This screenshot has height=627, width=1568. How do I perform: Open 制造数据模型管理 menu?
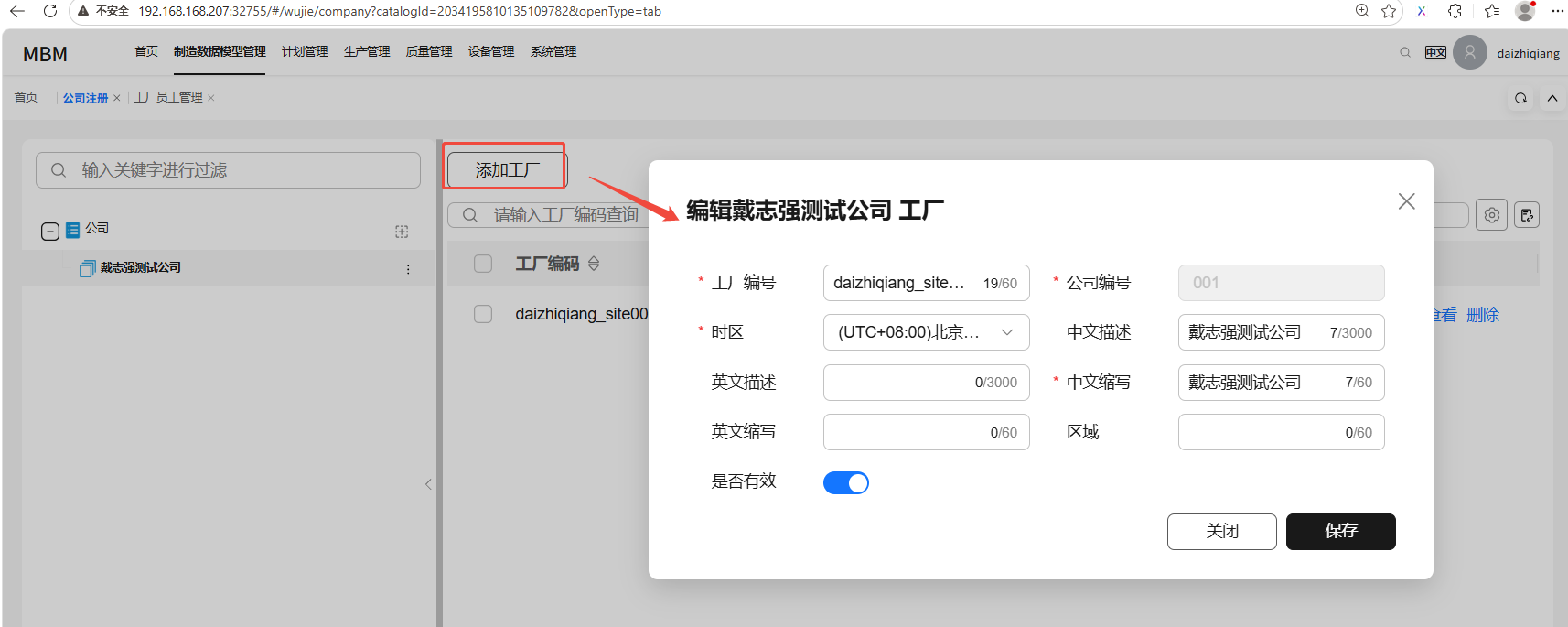(220, 51)
